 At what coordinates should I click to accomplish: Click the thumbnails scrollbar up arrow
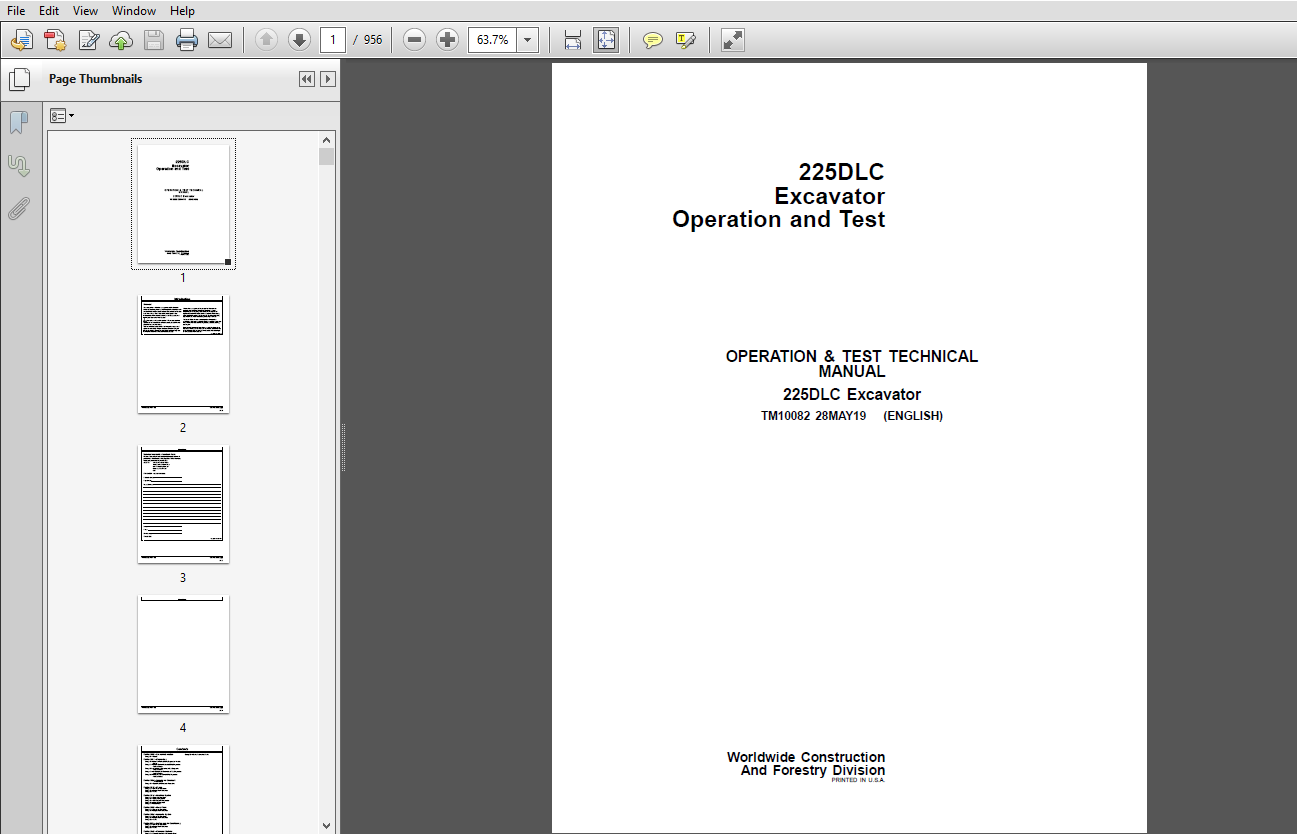click(327, 140)
